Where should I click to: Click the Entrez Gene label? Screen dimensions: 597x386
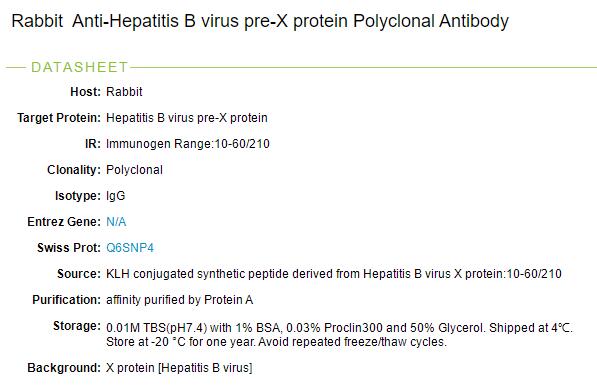64,222
